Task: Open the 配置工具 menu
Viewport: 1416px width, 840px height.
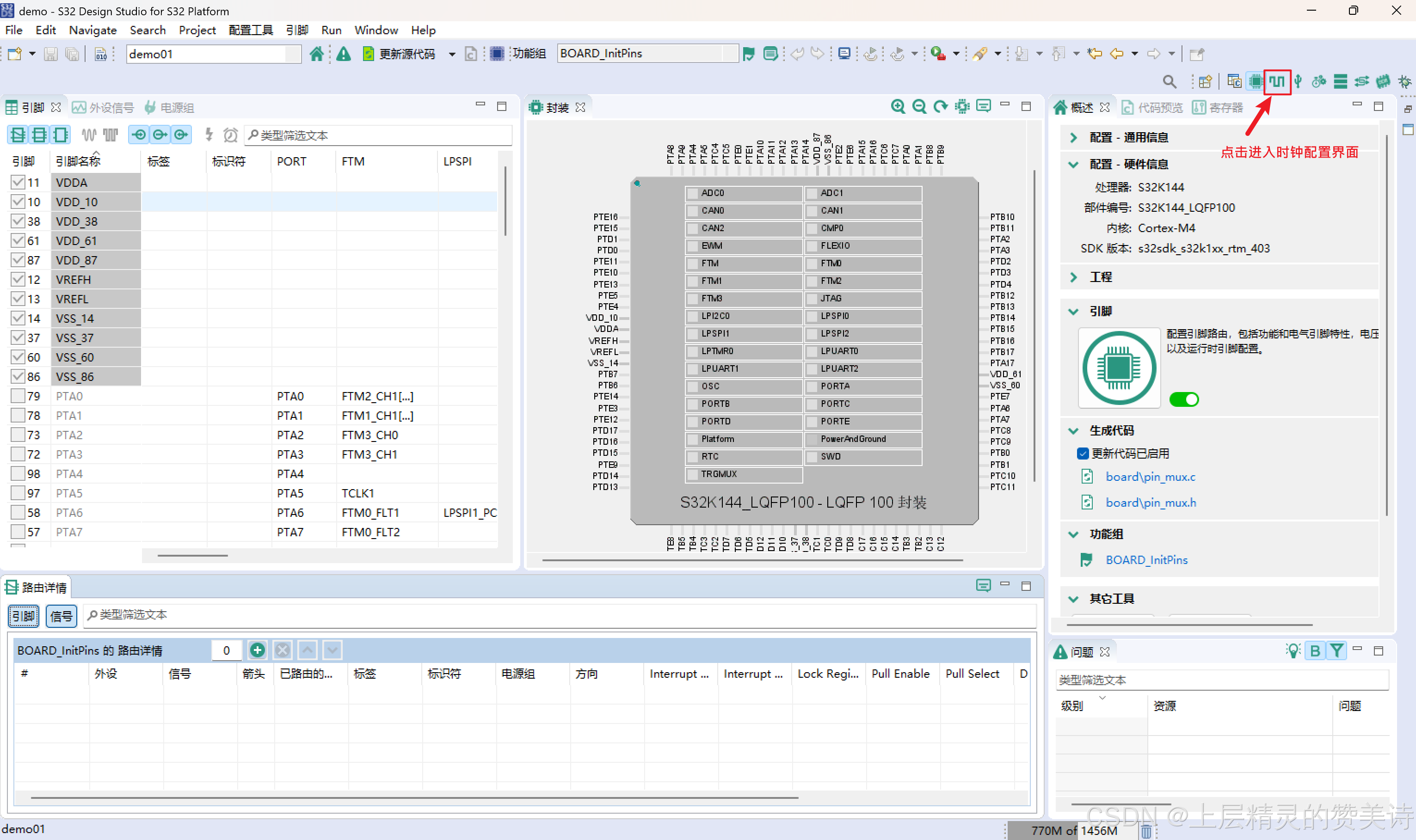Action: [x=251, y=30]
